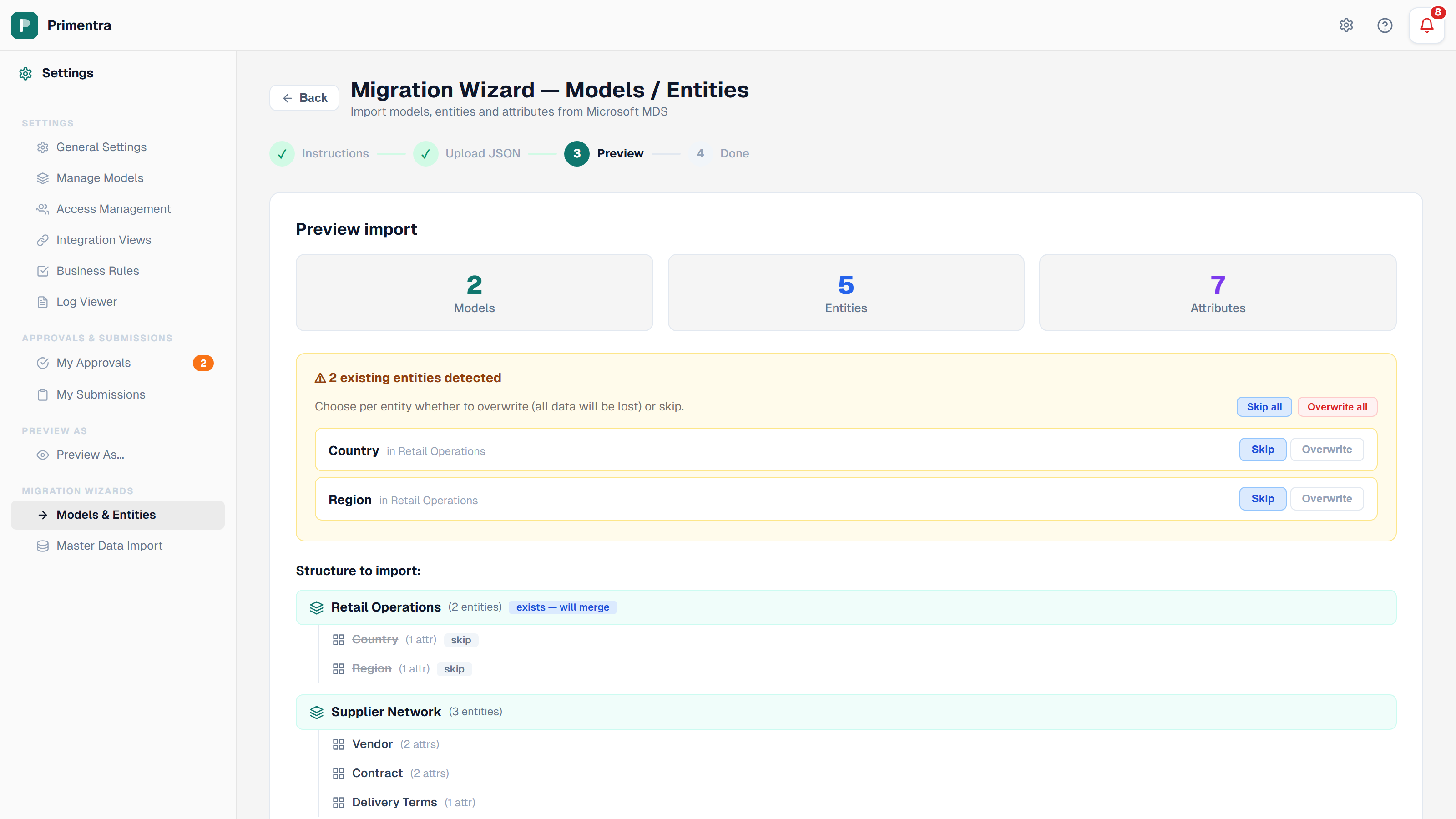
Task: Click the Access Management users icon
Action: click(43, 209)
